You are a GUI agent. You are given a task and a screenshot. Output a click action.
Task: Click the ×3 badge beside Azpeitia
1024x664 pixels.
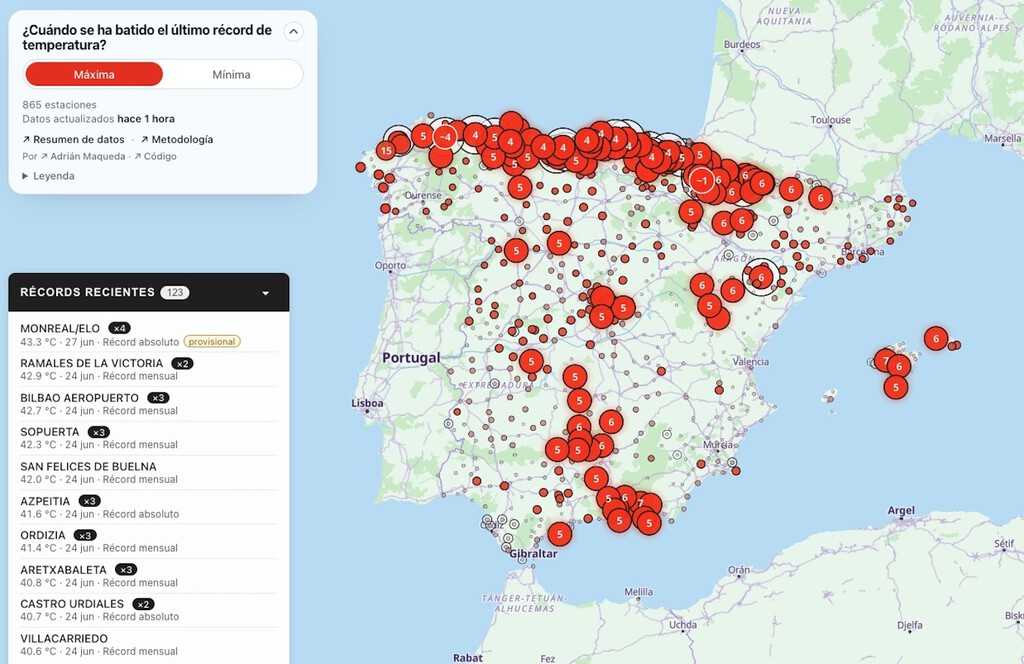(89, 501)
